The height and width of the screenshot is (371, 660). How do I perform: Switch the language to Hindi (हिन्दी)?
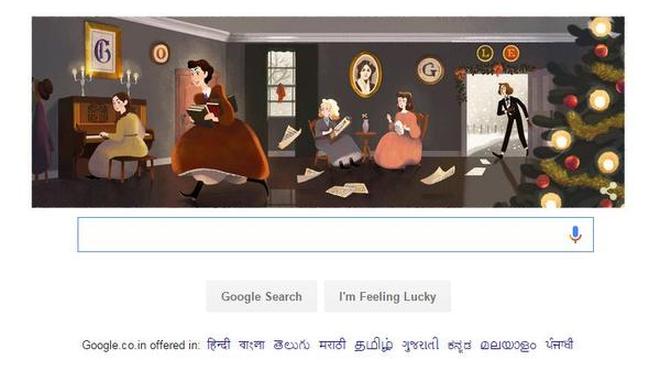219,344
